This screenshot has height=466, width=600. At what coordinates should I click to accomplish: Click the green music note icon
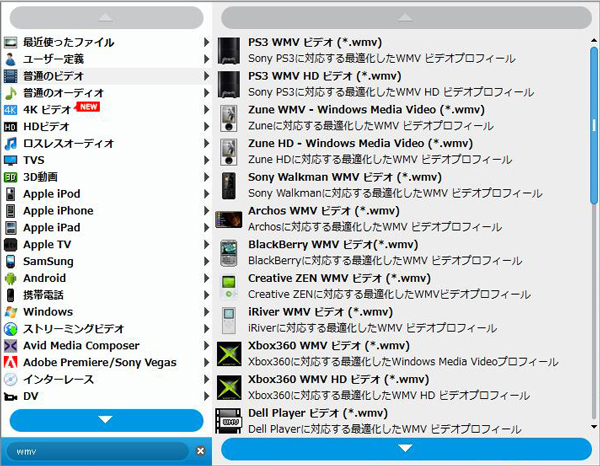tap(11, 93)
